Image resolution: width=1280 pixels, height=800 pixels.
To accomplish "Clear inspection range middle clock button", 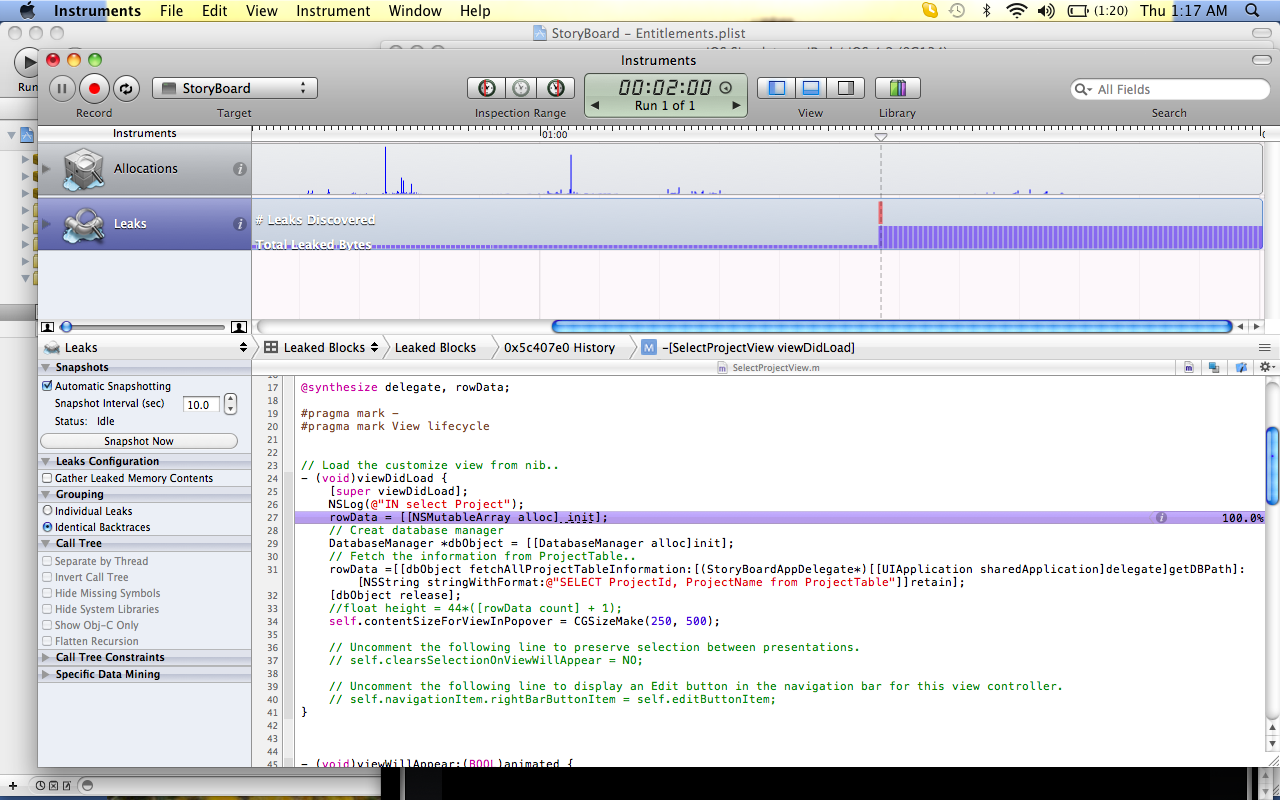I will [521, 88].
